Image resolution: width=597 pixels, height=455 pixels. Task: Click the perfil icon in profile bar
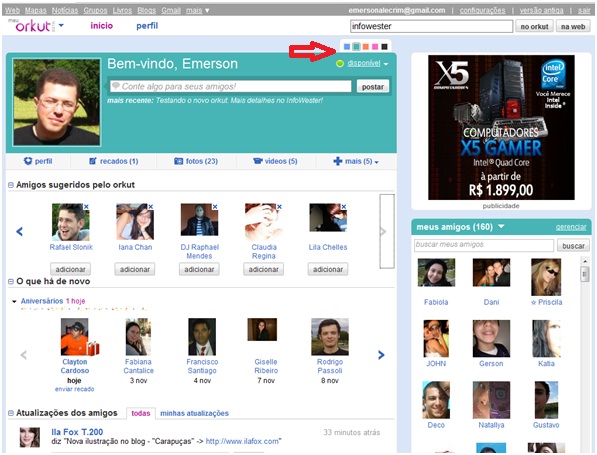pos(28,161)
